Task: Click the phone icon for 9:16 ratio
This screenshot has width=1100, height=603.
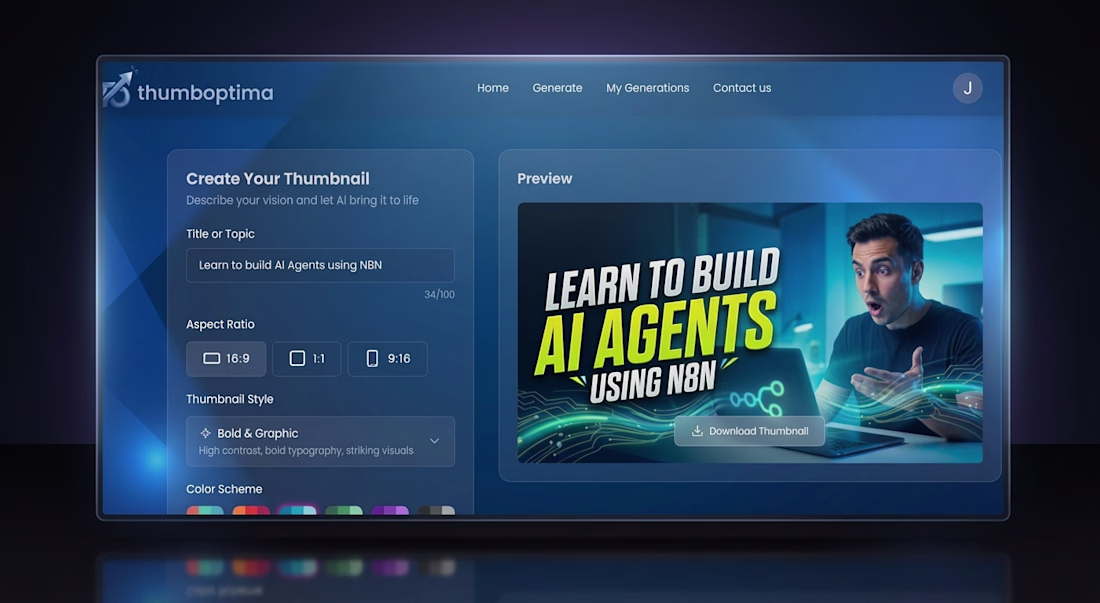Action: click(x=373, y=358)
